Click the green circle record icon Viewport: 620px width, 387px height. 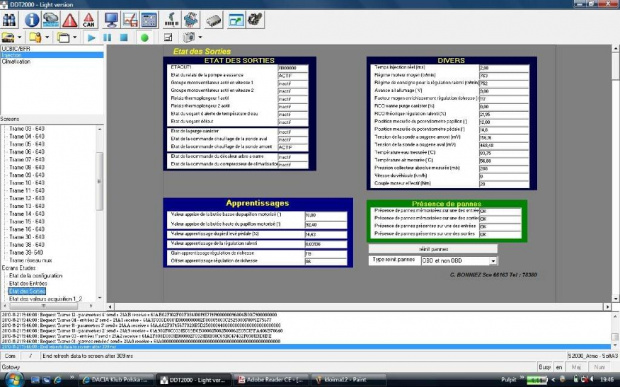click(145, 38)
